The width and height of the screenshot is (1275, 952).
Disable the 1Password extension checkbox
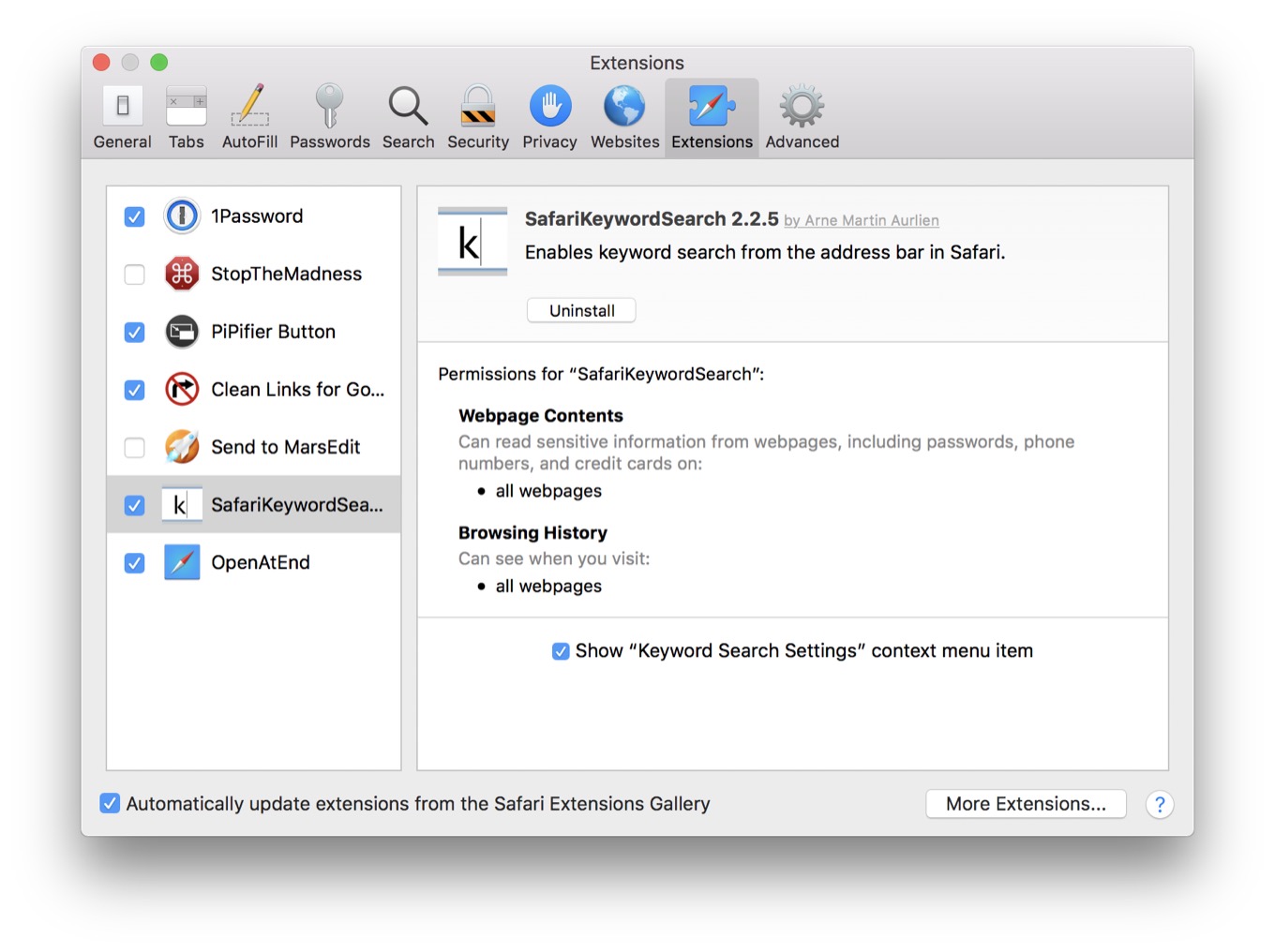135,217
